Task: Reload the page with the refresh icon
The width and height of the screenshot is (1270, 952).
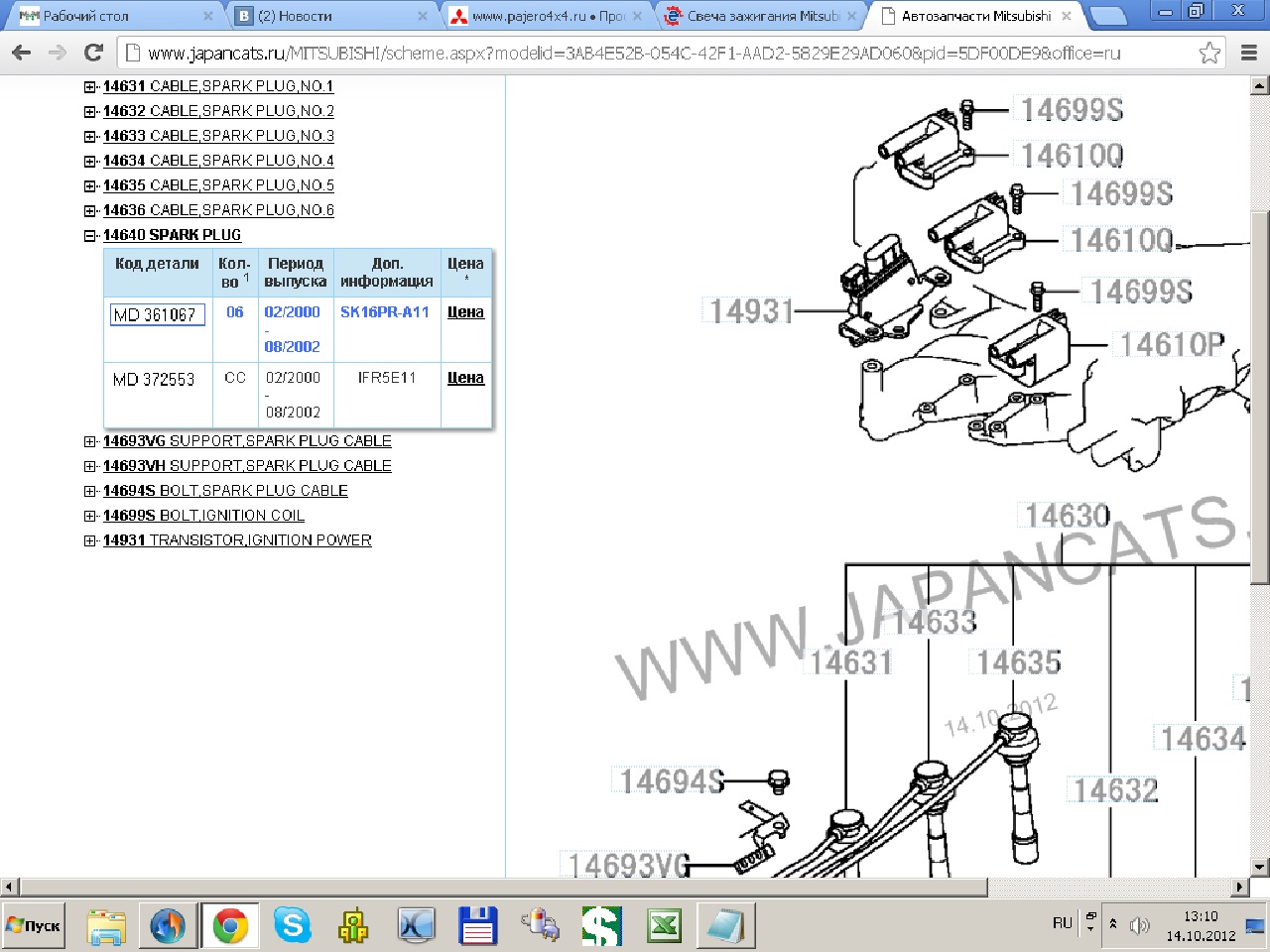Action: 93,53
